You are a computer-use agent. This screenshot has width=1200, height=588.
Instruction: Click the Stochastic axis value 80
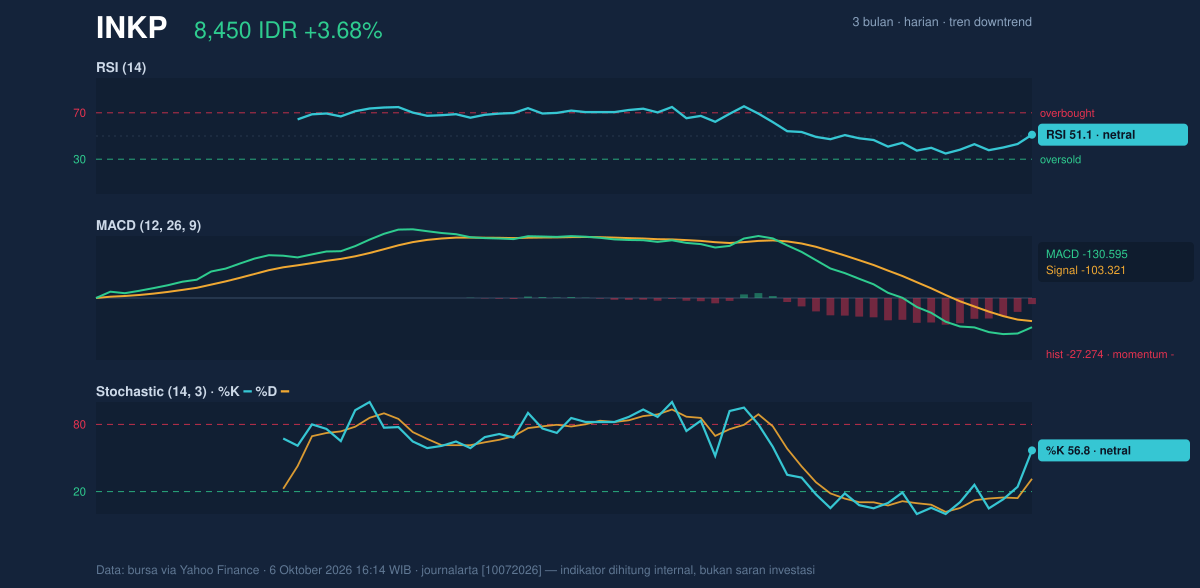[x=79, y=426]
